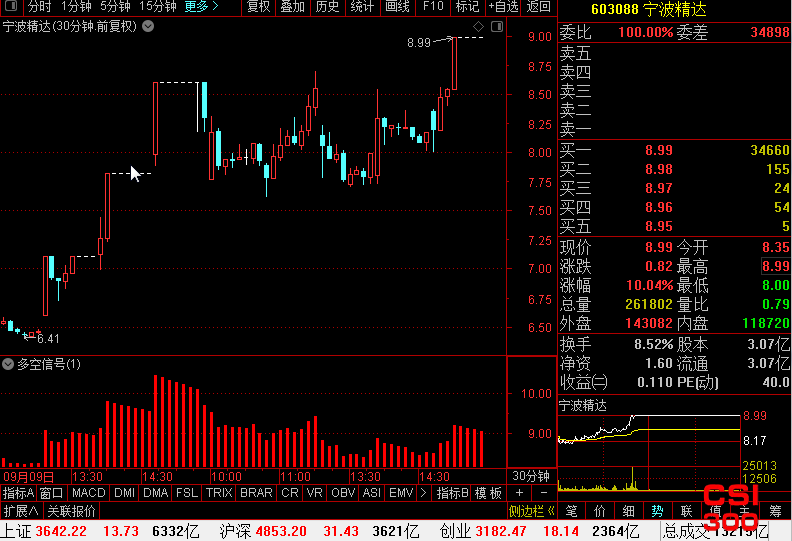Click the 委比 100.00% value
The image size is (792, 541).
(646, 32)
